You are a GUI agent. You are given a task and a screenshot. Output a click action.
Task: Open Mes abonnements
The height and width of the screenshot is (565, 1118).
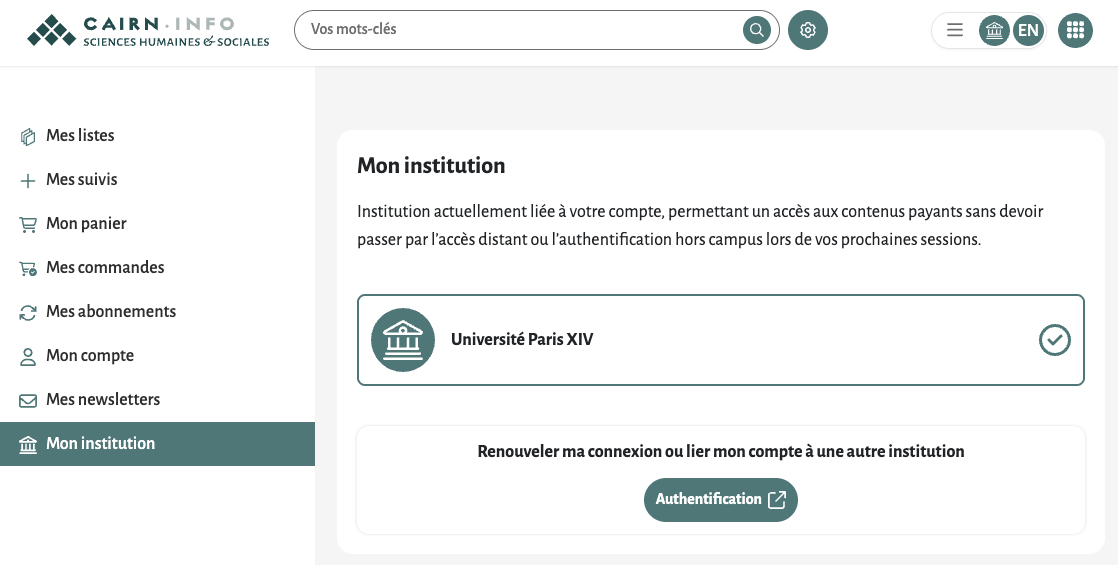[157, 312]
